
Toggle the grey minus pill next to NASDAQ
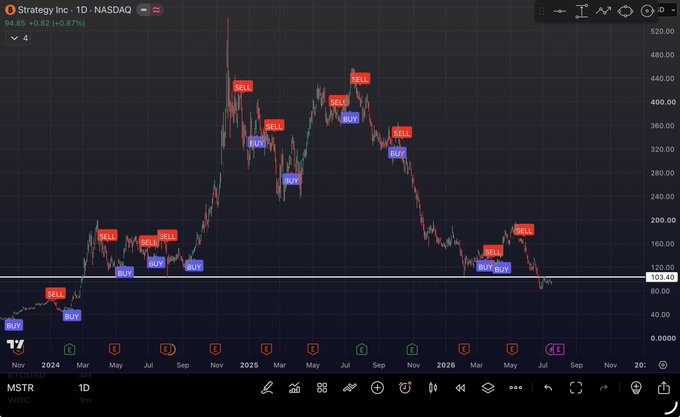coord(144,10)
